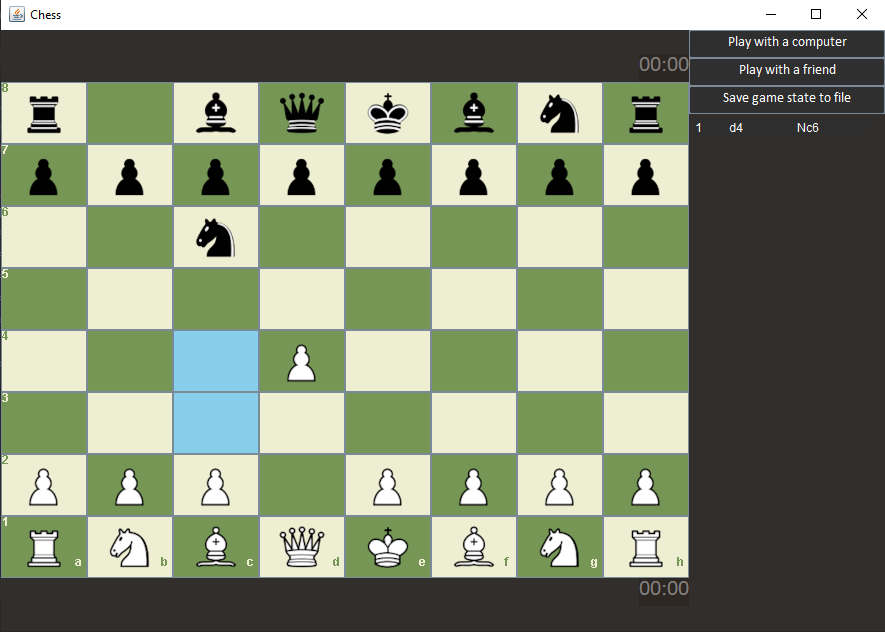Viewport: 885px width, 632px height.
Task: Click the Play with a computer button
Action: (x=786, y=42)
